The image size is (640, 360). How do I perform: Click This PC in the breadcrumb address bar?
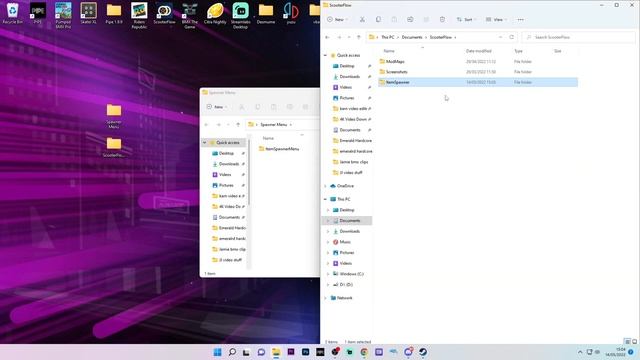[x=388, y=37]
